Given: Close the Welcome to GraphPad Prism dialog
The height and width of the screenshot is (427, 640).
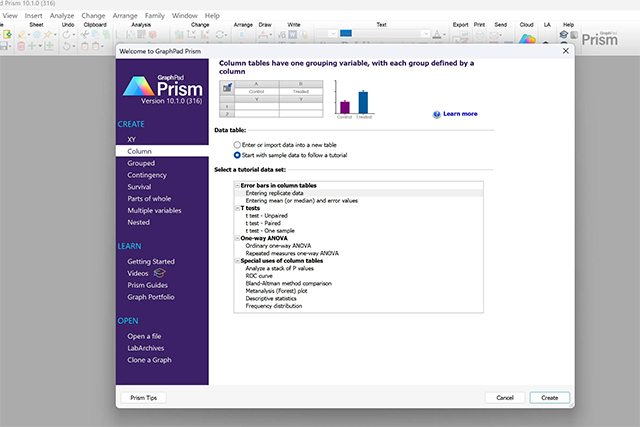Looking at the screenshot, I should coord(565,50).
